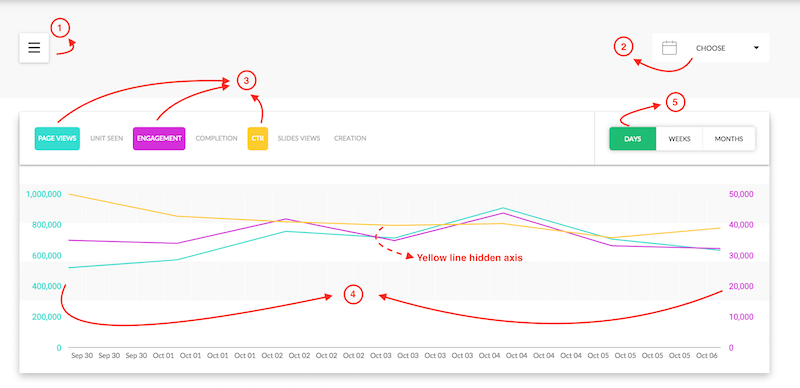Enable the SLIDES VIEWS metric

click(x=299, y=138)
